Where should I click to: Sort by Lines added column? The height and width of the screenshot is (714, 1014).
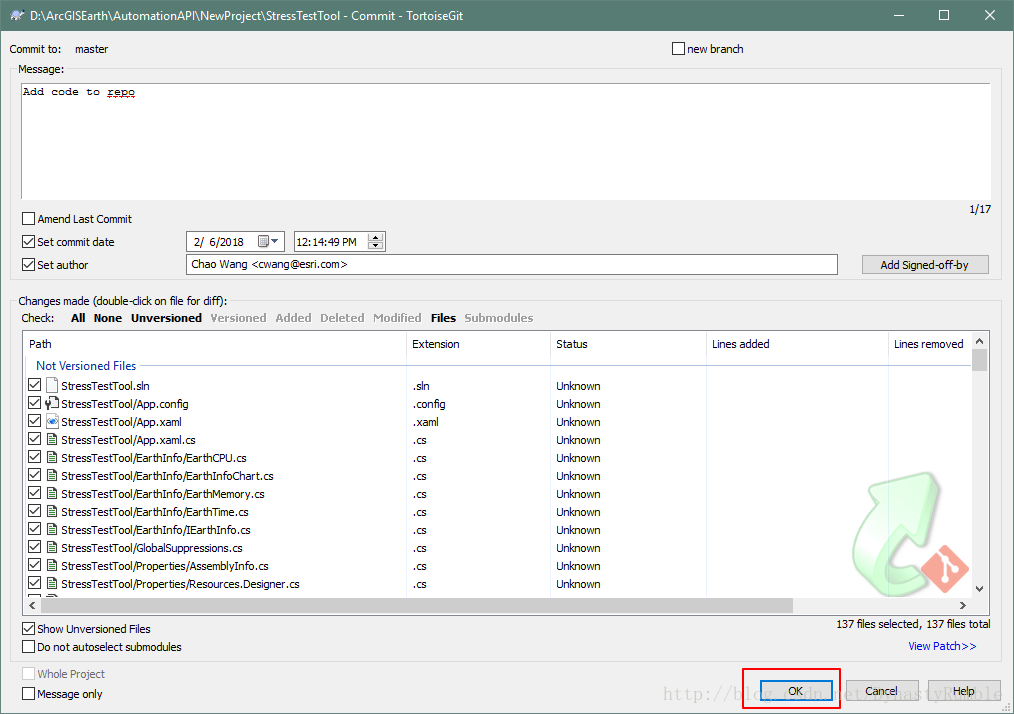[797, 344]
